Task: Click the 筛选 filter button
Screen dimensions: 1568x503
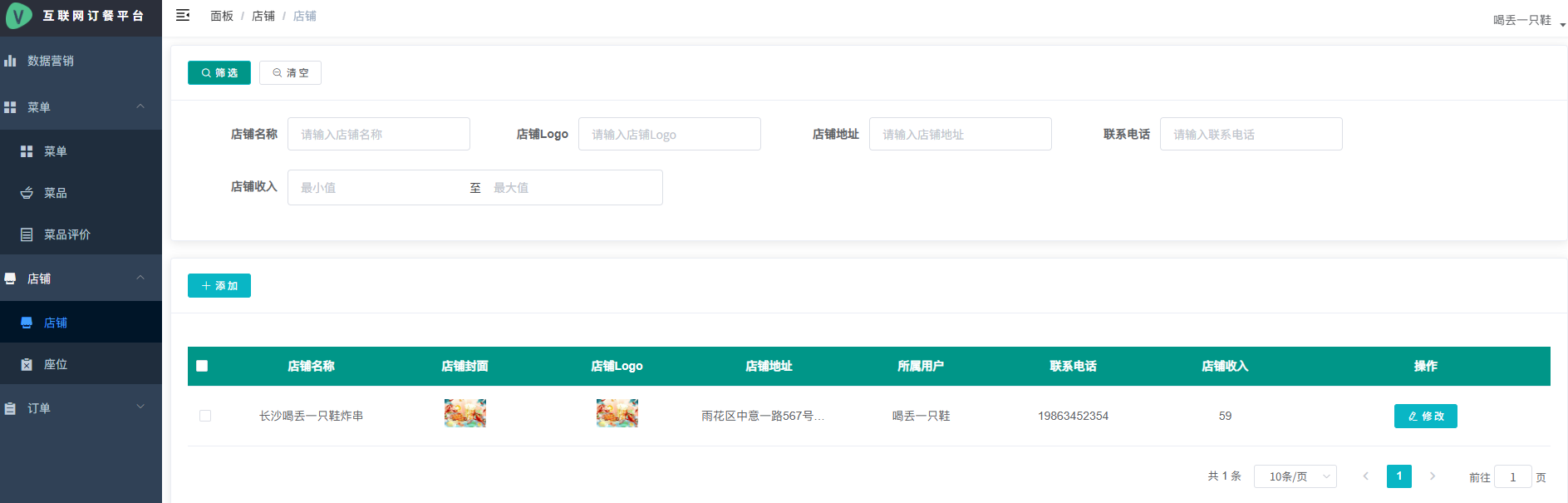Action: coord(219,73)
